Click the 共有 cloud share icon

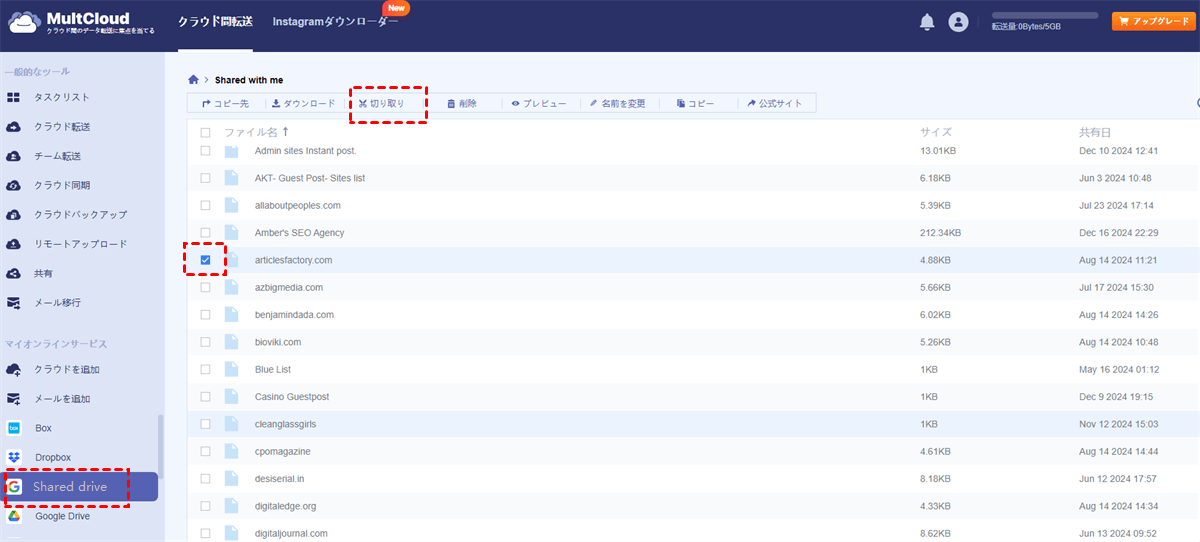(x=14, y=273)
